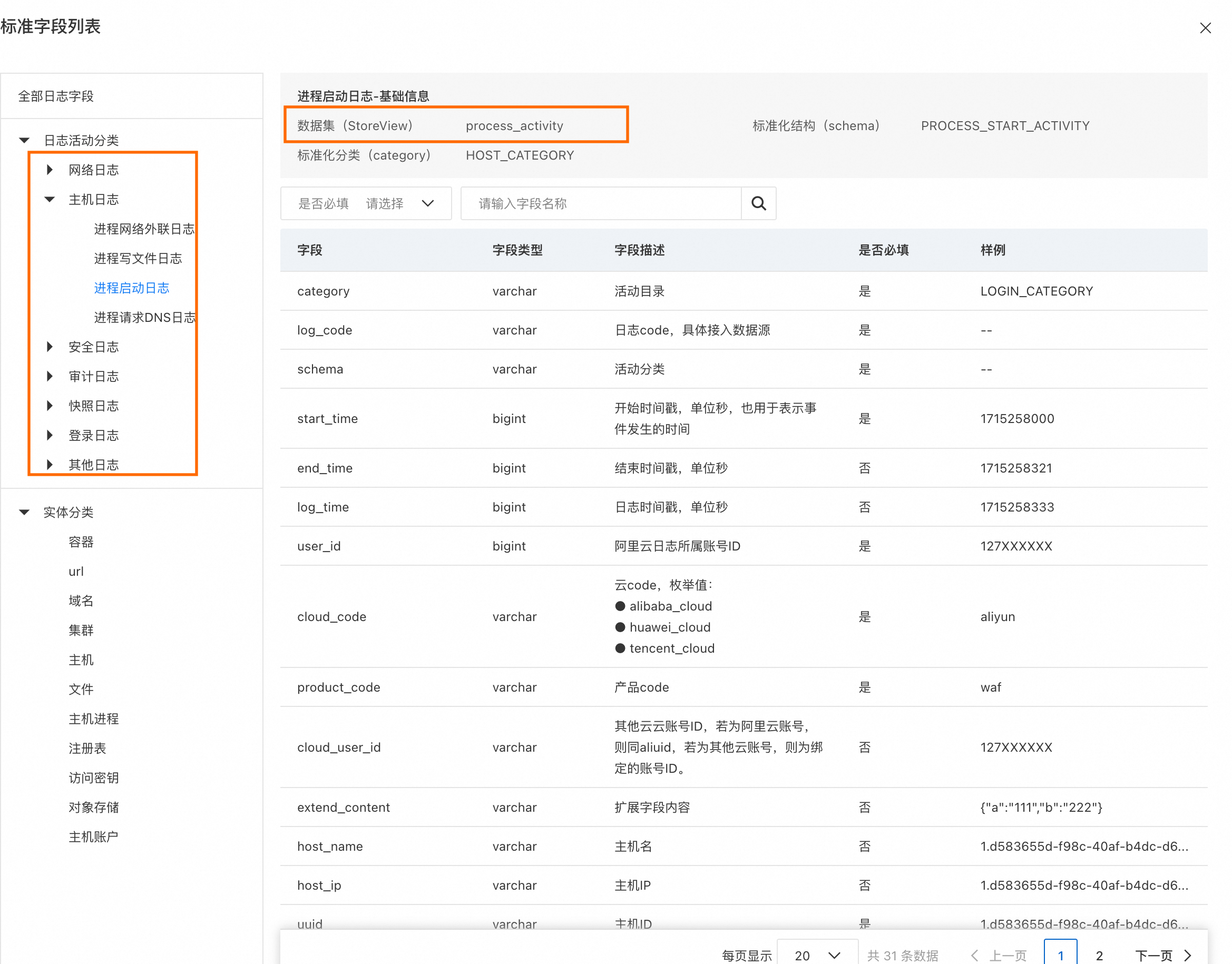Screen dimensions: 1232x964
Task: Expand the 快照日志 tree node
Action: tap(50, 406)
